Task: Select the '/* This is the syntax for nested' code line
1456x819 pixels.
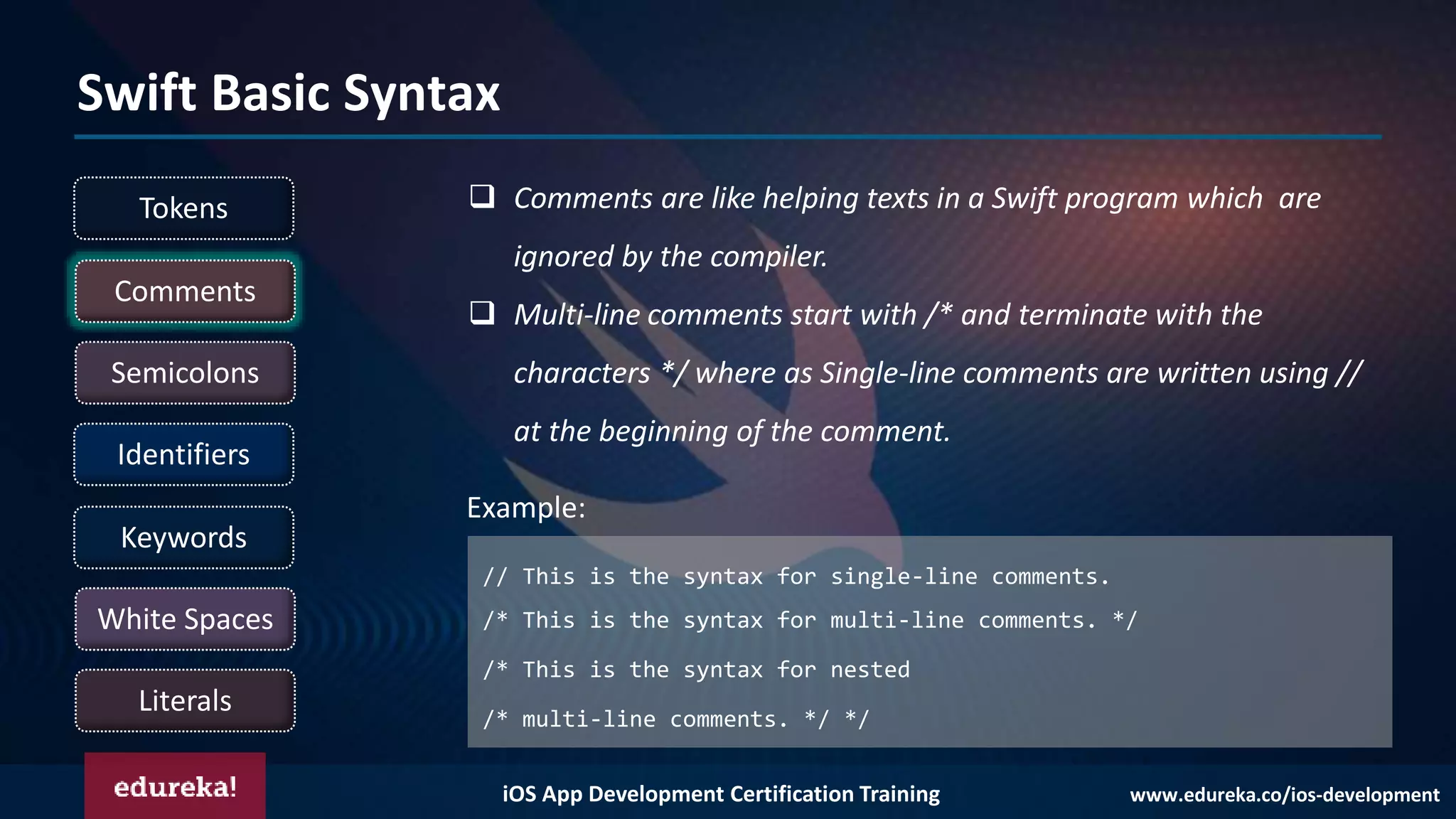Action: click(x=697, y=669)
